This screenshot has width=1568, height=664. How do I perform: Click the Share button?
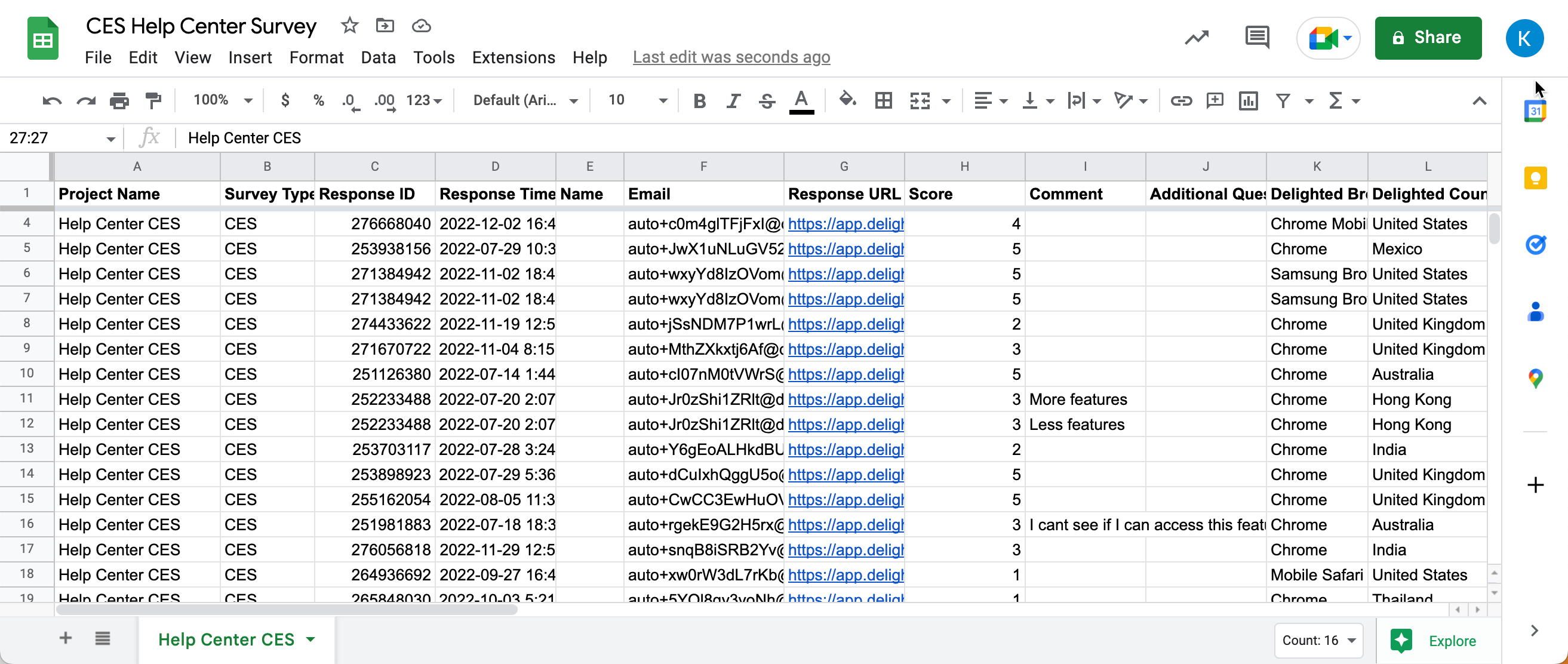click(x=1429, y=38)
